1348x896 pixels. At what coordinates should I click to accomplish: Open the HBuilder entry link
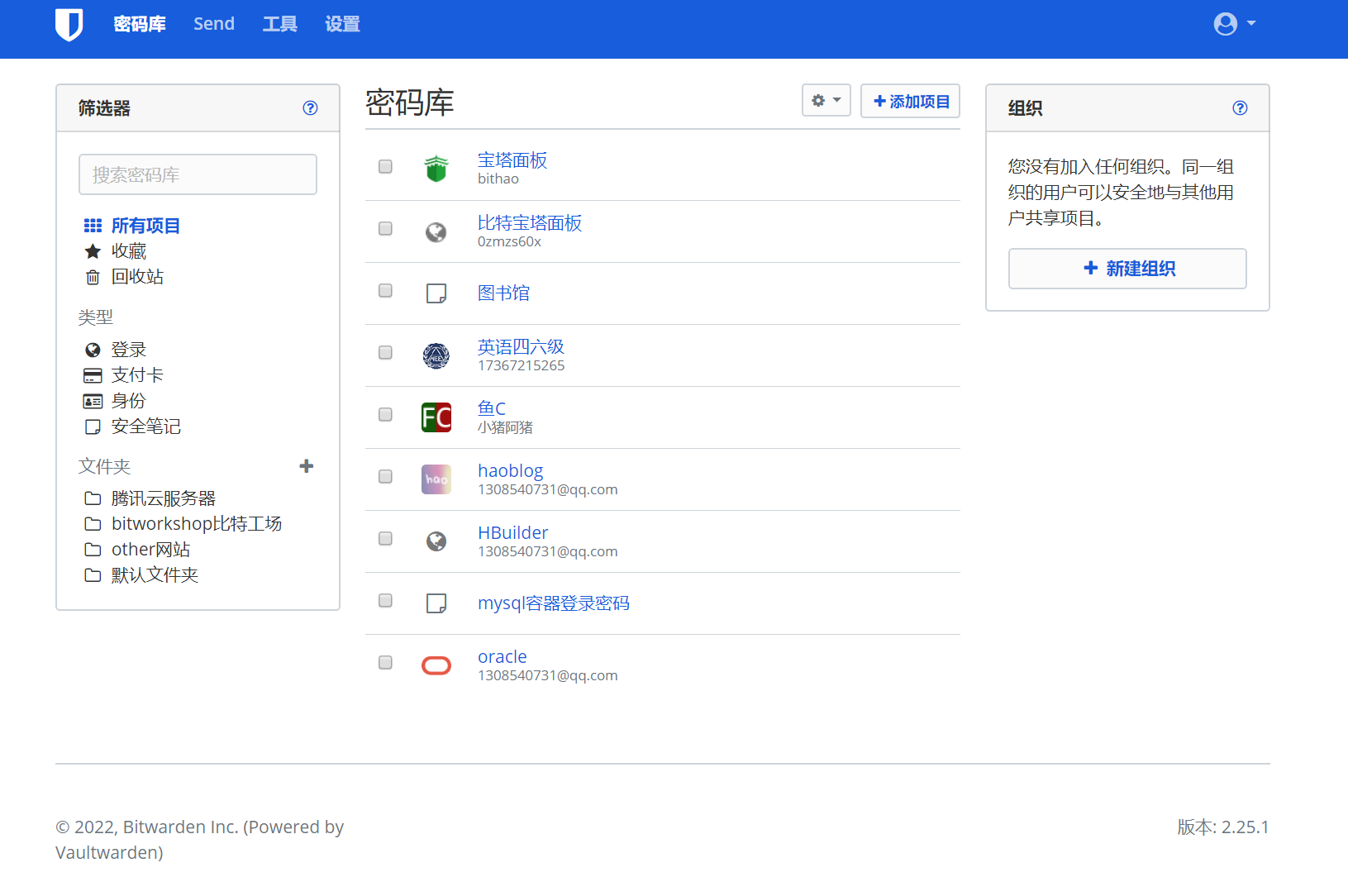pyautogui.click(x=513, y=532)
